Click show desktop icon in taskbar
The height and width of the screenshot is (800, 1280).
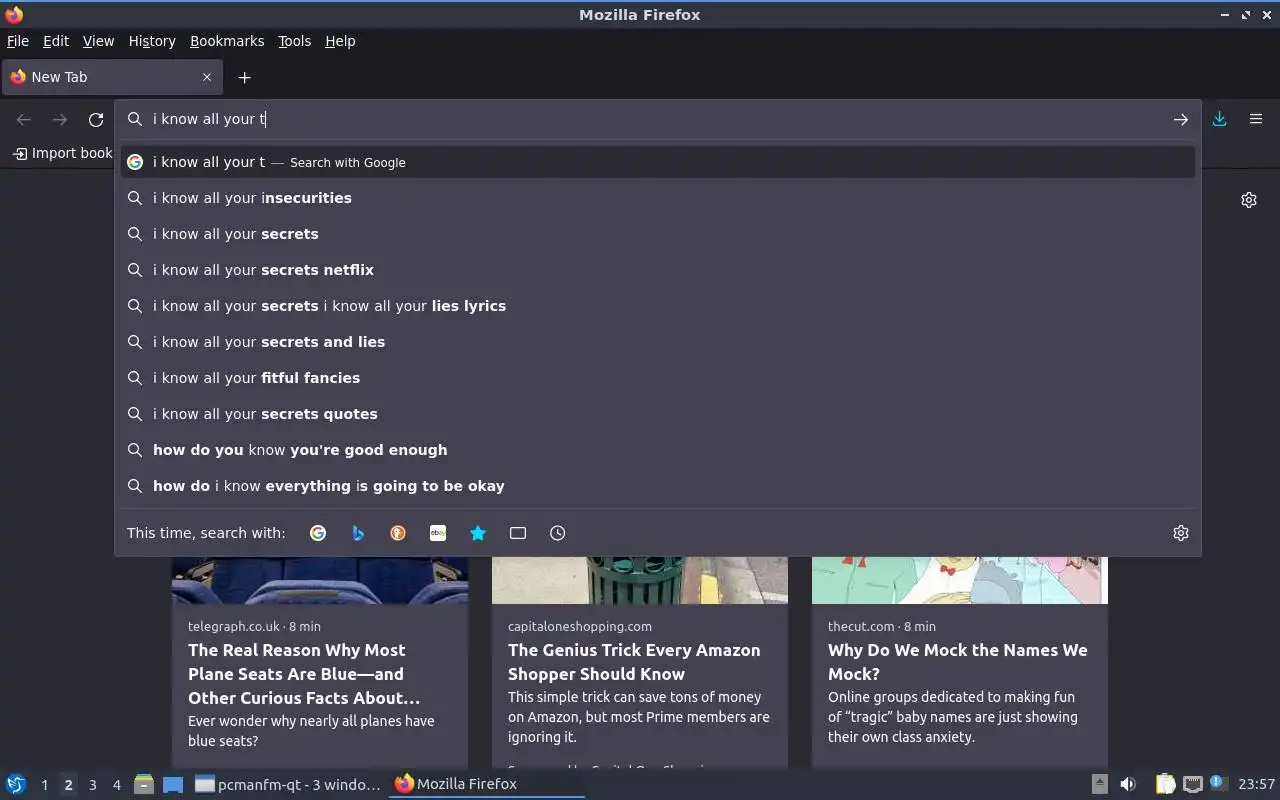(x=173, y=784)
